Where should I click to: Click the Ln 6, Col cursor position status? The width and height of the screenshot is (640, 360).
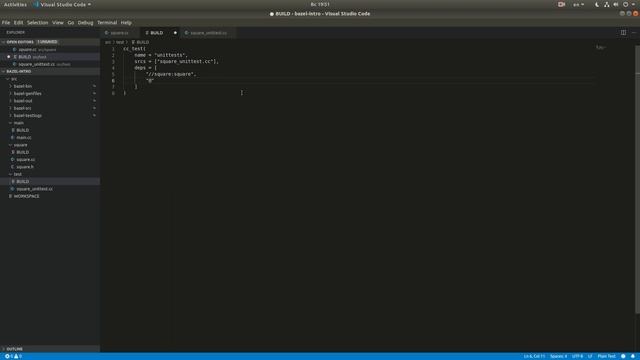click(534, 356)
